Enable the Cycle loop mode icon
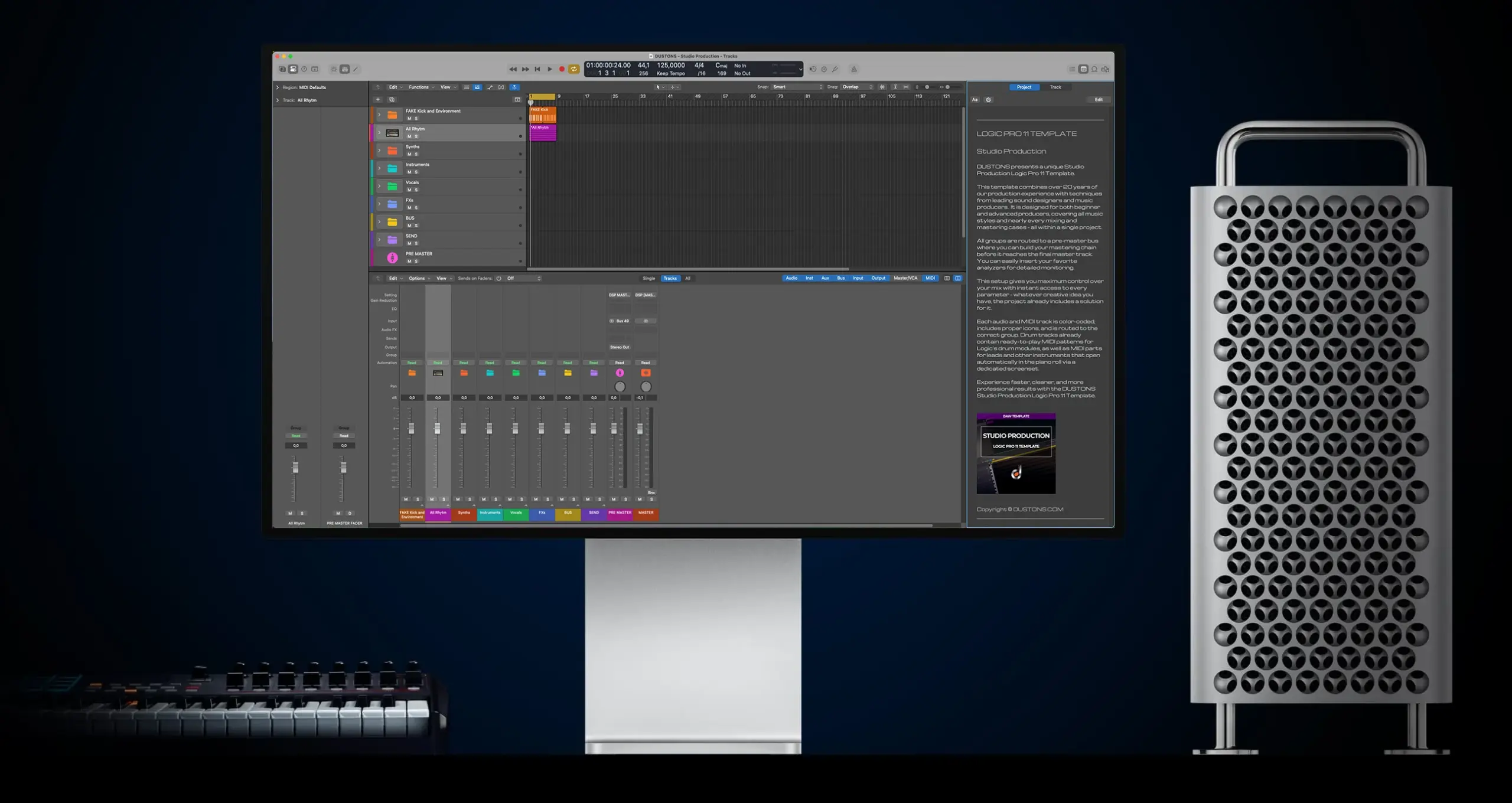 coord(573,69)
